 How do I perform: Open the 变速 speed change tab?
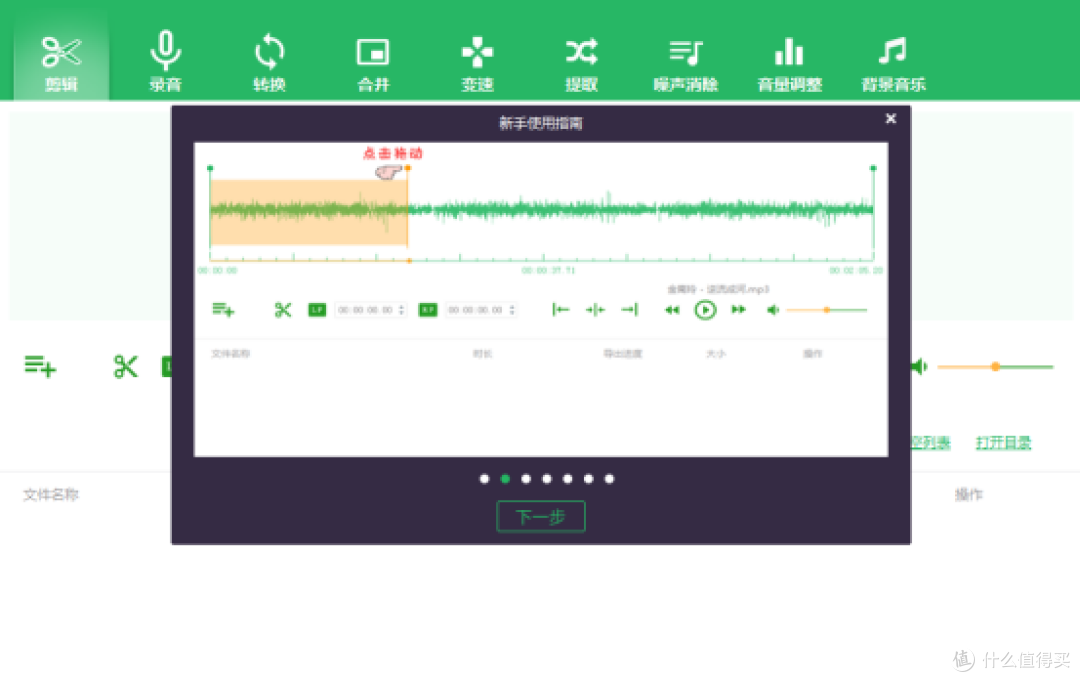(x=477, y=63)
